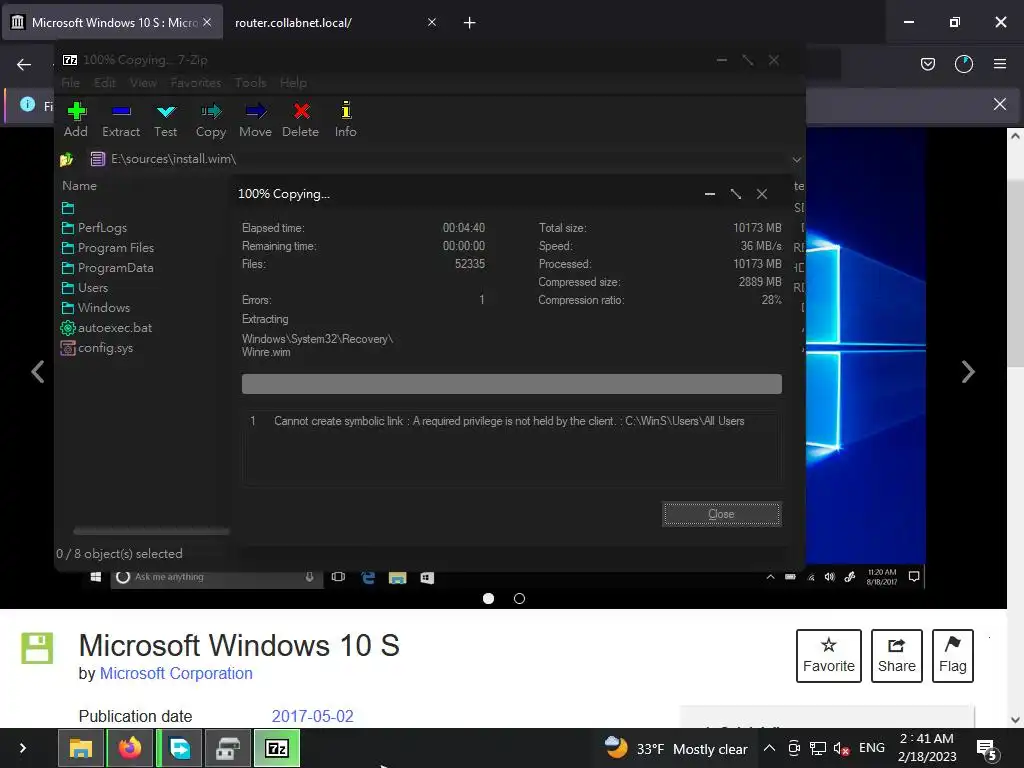Open the Firefox hamburger application menu
The height and width of the screenshot is (768, 1024).
[x=1000, y=64]
